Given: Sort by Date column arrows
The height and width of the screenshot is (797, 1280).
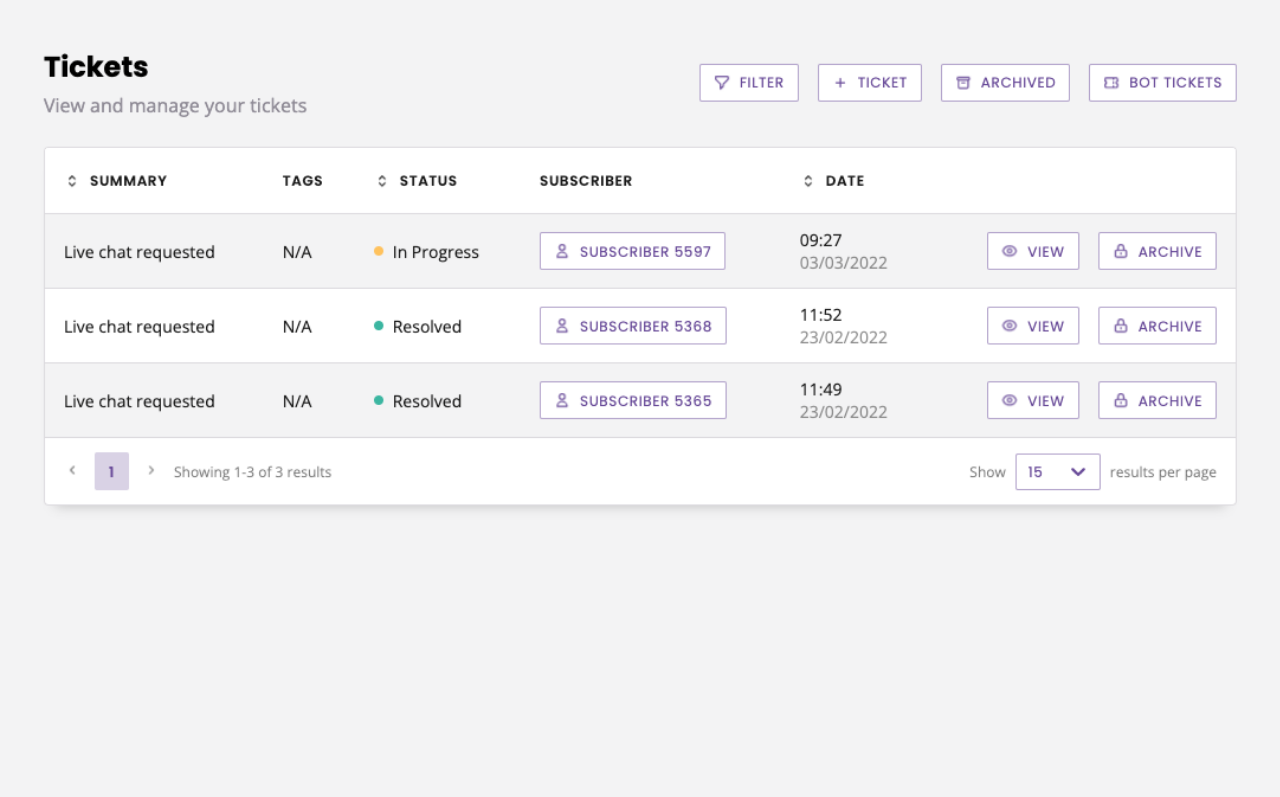Looking at the screenshot, I should click(808, 181).
